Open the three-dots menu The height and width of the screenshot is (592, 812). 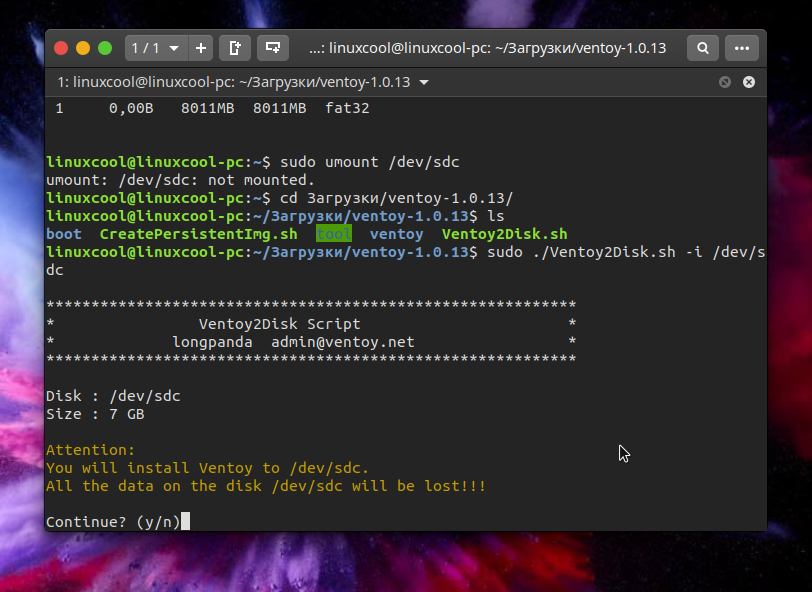tap(742, 48)
